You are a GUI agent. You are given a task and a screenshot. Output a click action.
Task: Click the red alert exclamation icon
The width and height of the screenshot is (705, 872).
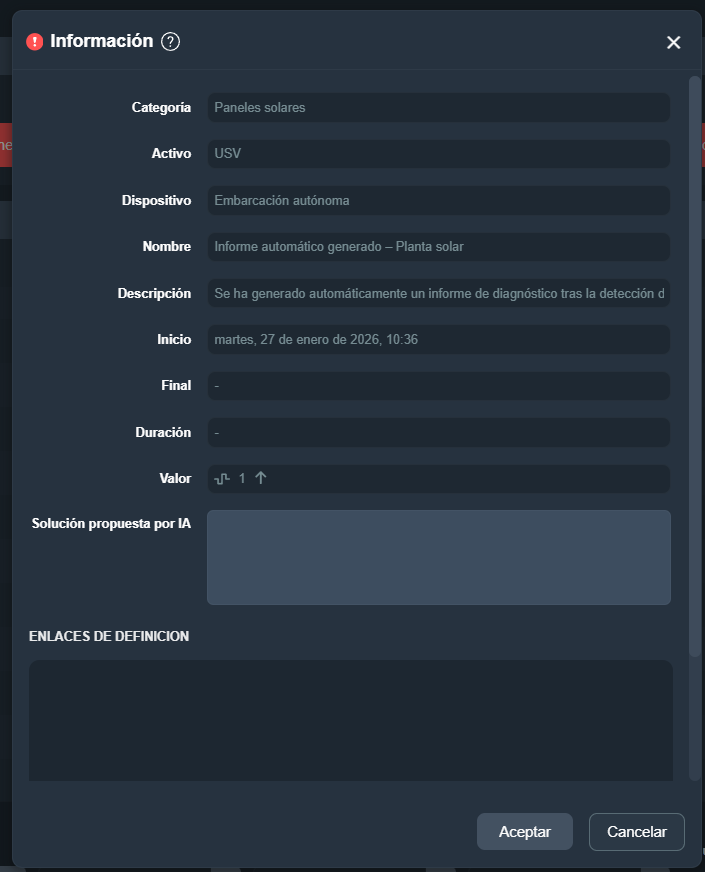(x=34, y=42)
